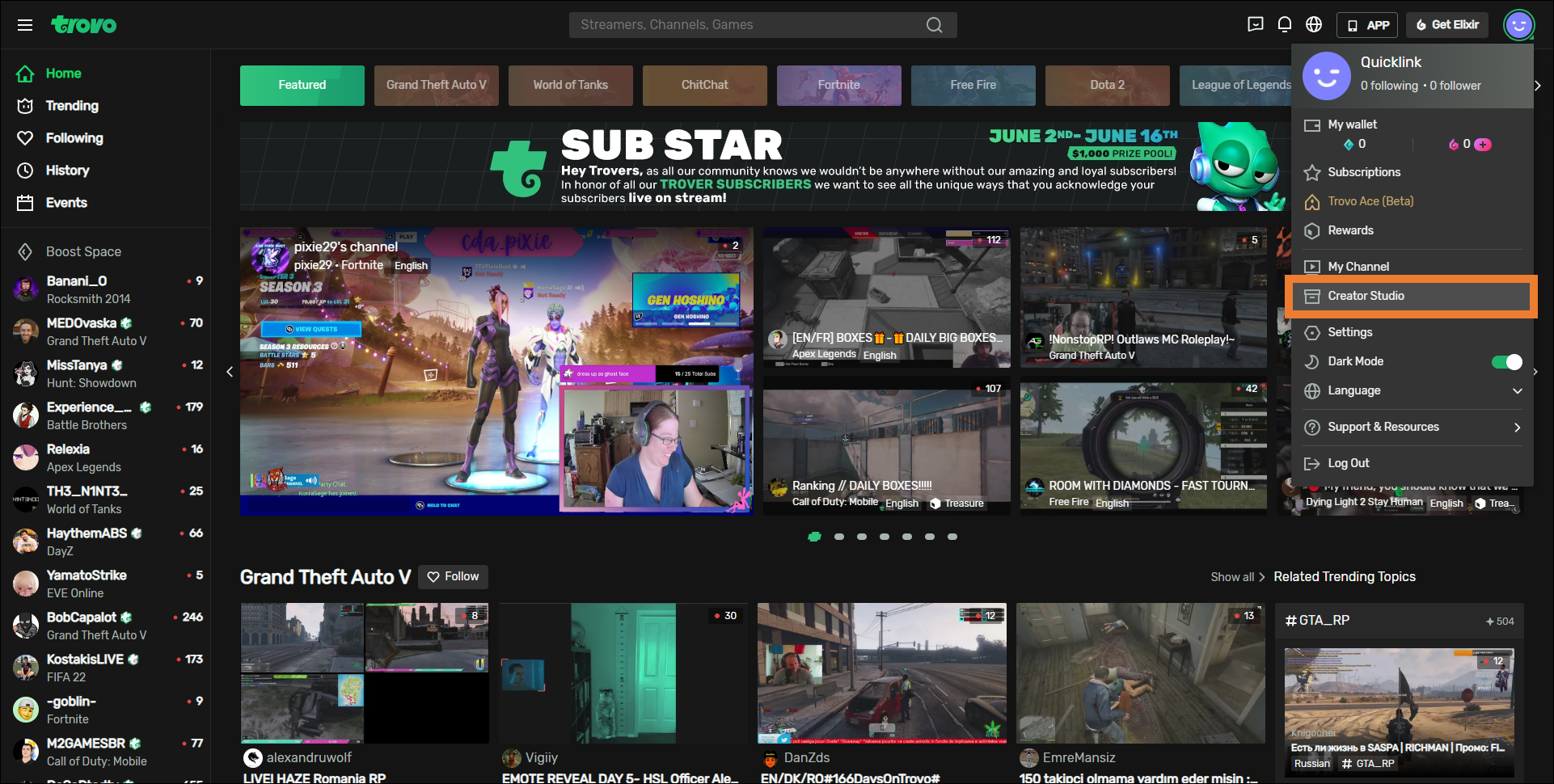This screenshot has width=1554, height=784.
Task: Click the profile avatar in top bar
Action: tap(1518, 25)
